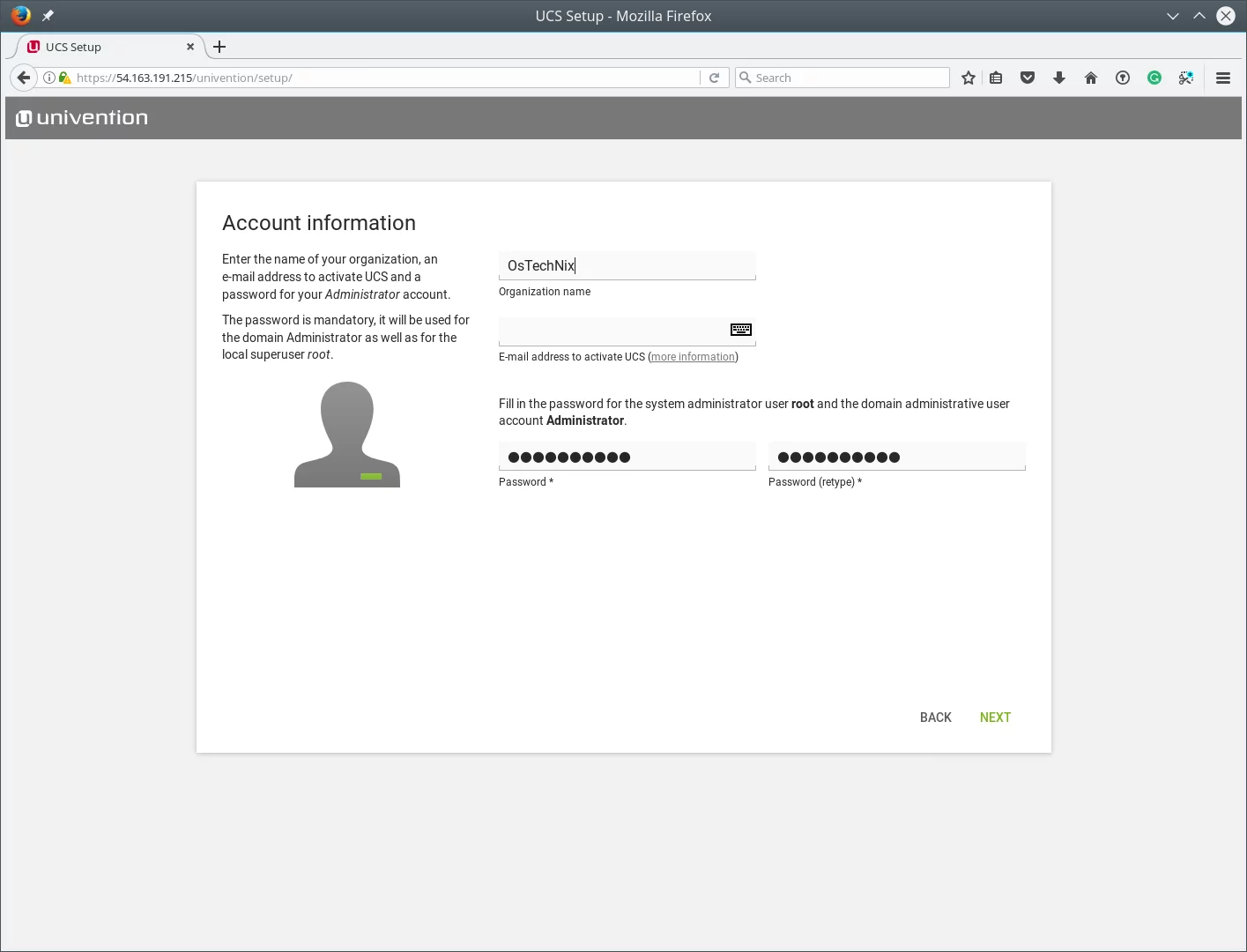Viewport: 1247px width, 952px height.
Task: Click the URL address bar
Action: tap(388, 78)
